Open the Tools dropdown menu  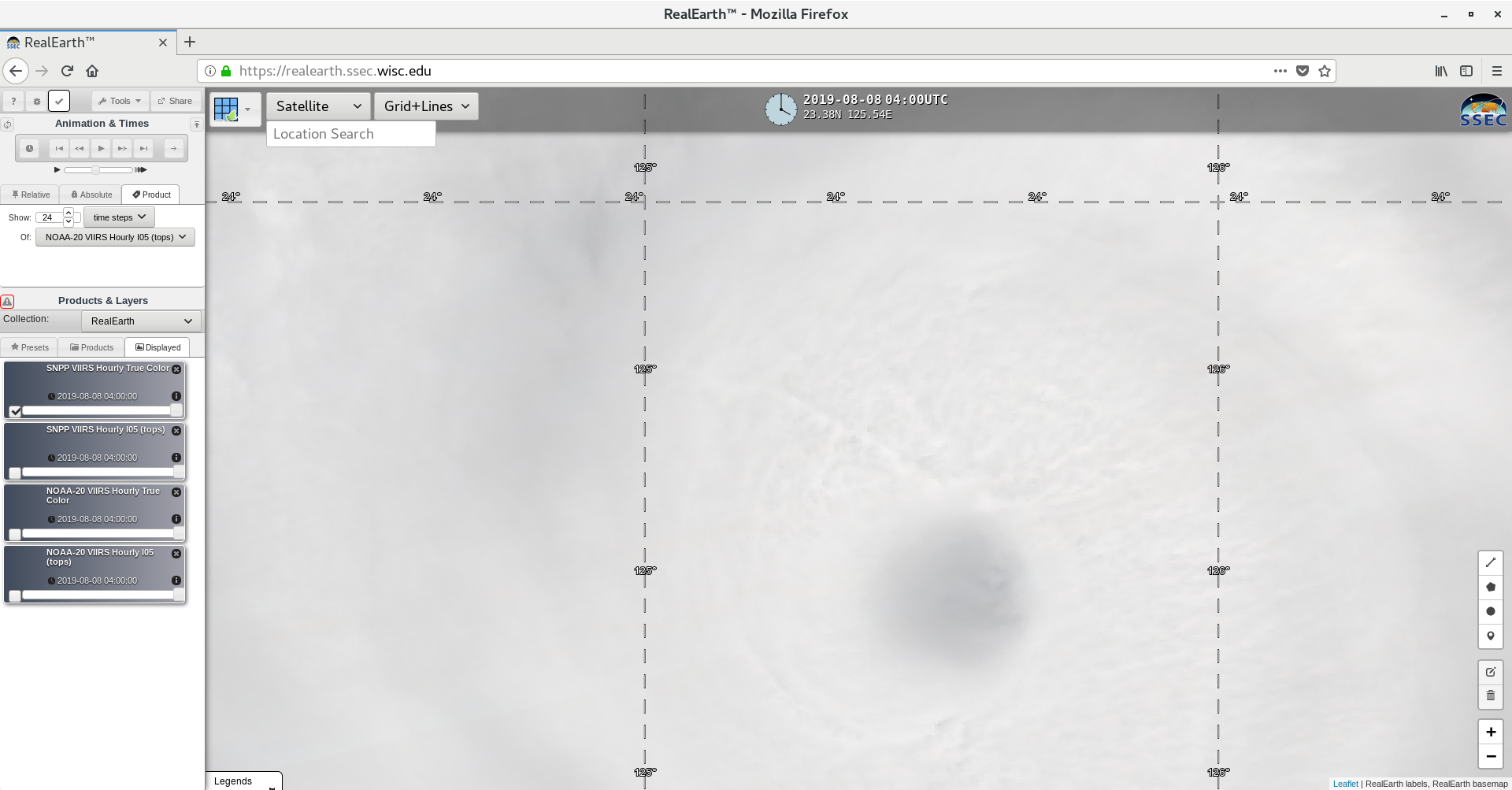click(120, 101)
